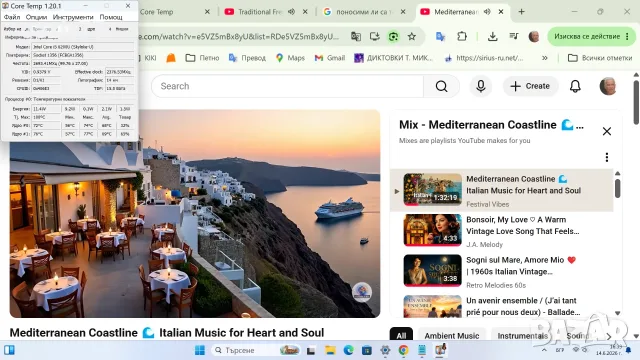Open the media controls icon in Chrome toolbar
The height and width of the screenshot is (360, 640).
pos(514,37)
